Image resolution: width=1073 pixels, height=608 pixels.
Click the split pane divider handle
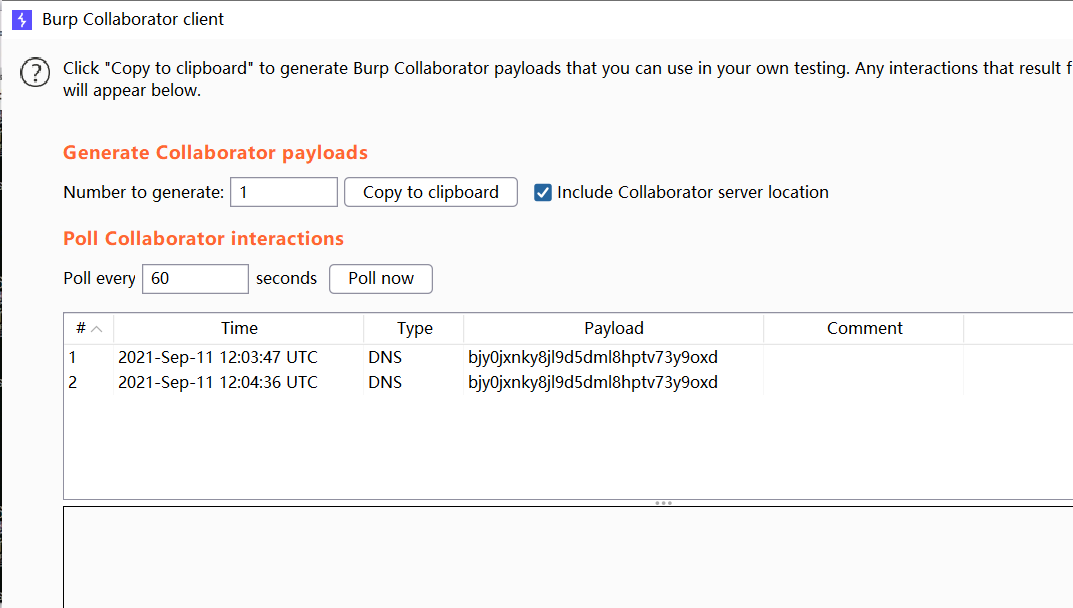click(x=663, y=503)
